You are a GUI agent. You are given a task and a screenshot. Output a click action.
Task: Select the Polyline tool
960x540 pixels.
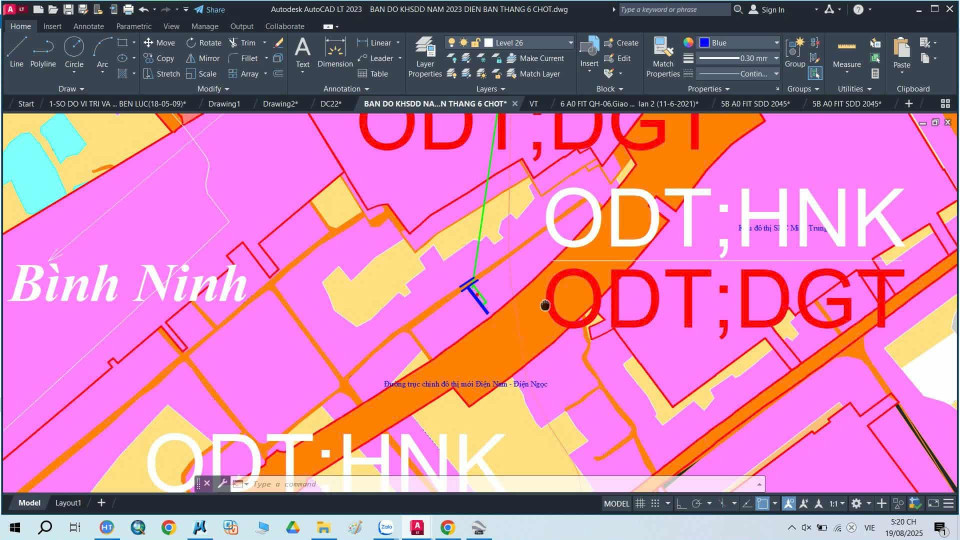(43, 51)
